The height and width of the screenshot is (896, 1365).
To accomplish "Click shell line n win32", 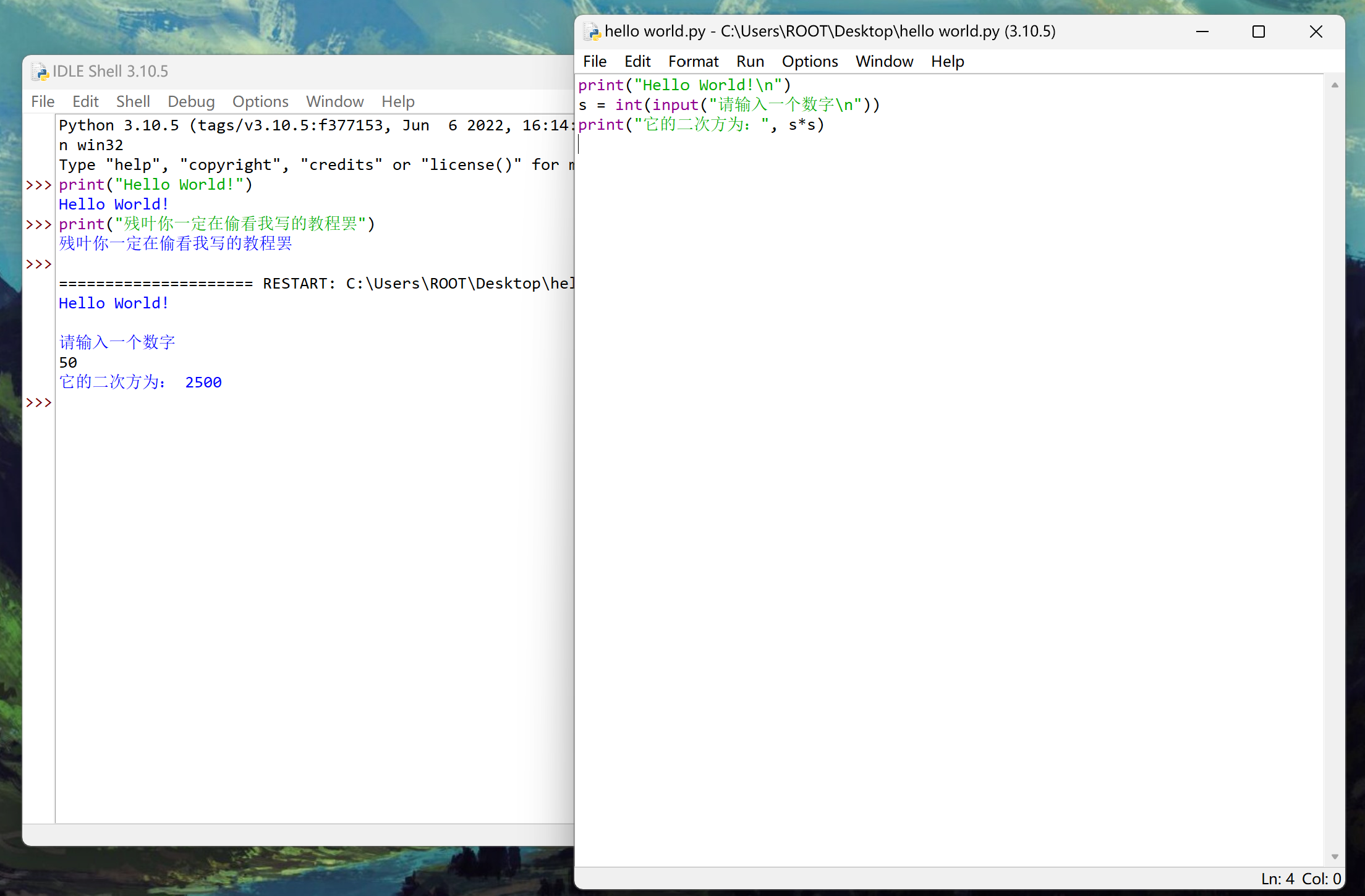I will [x=91, y=145].
